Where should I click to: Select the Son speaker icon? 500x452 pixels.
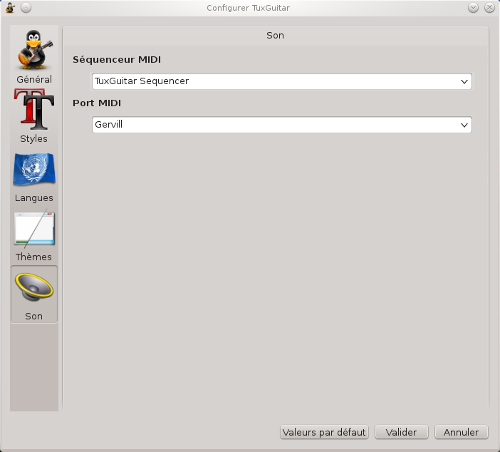[x=34, y=287]
